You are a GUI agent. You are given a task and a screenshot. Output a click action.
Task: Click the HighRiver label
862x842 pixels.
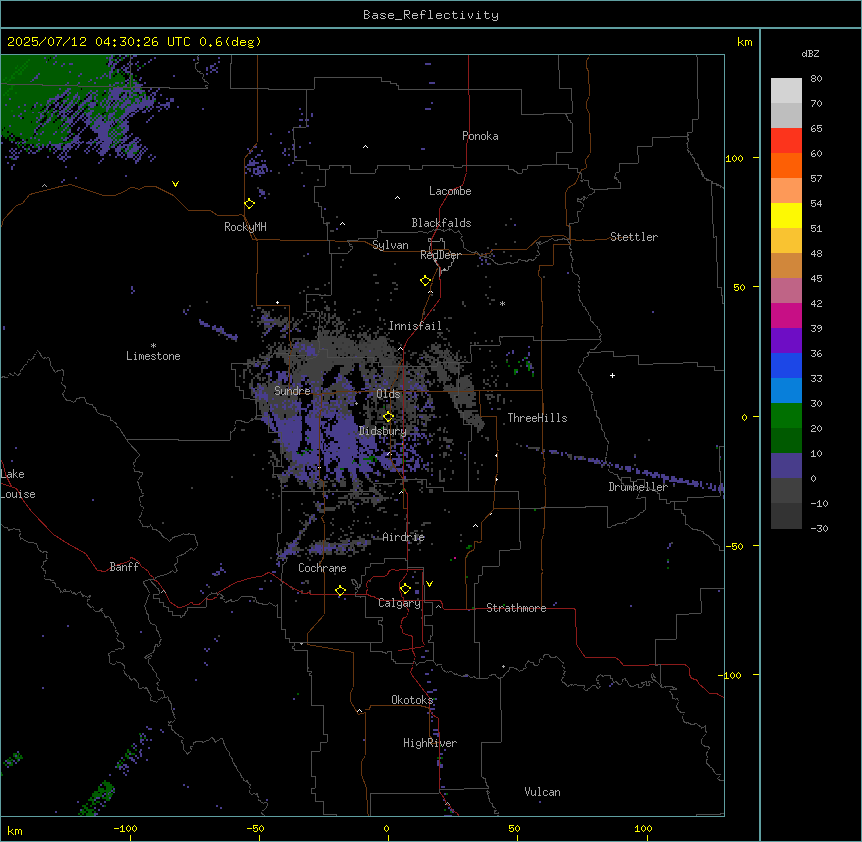pos(430,743)
